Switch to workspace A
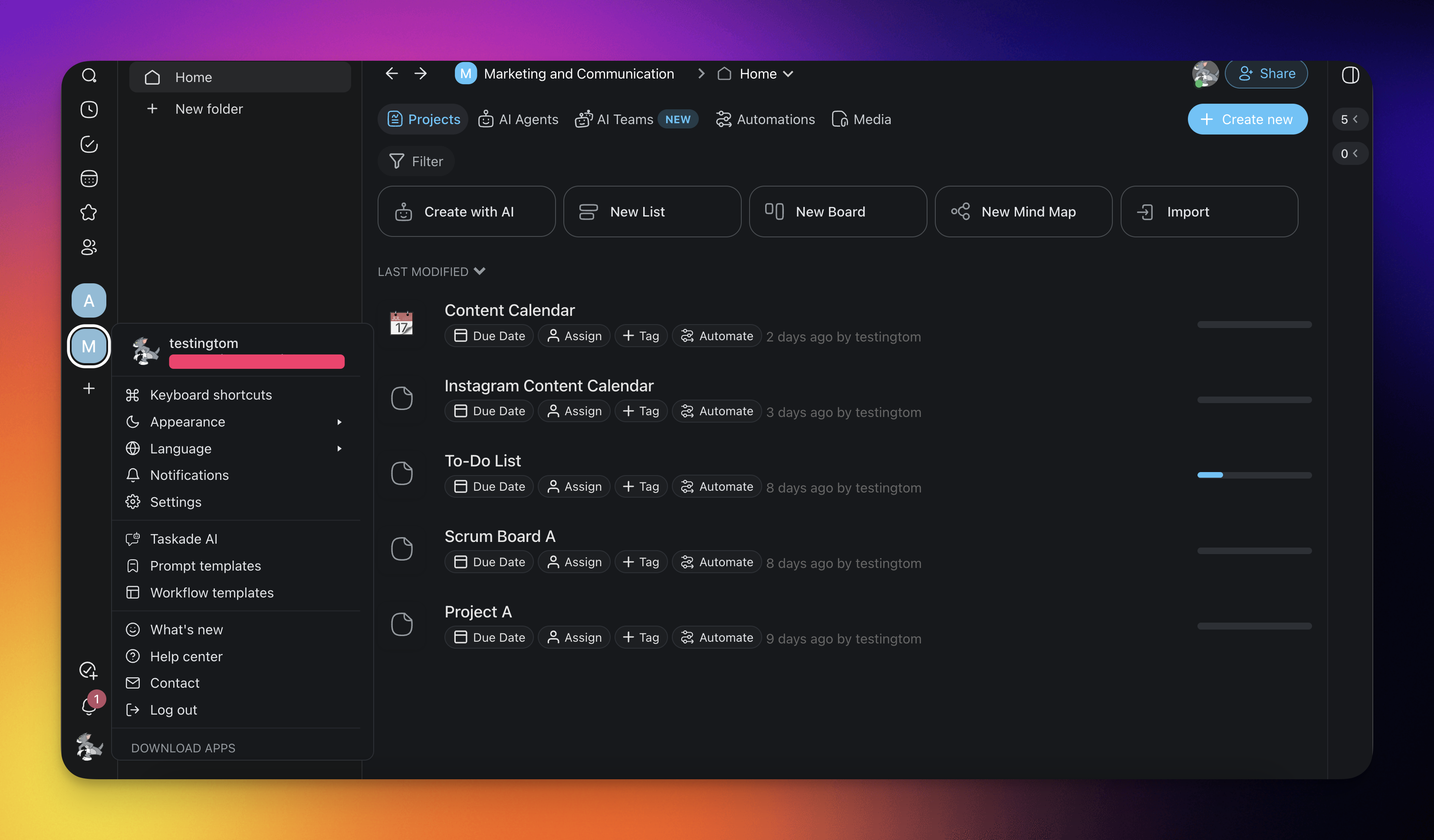The width and height of the screenshot is (1434, 840). pos(89,300)
